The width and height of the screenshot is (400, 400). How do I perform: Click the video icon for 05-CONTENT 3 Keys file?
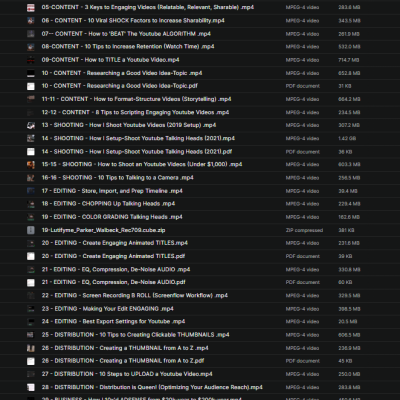tap(31, 7)
